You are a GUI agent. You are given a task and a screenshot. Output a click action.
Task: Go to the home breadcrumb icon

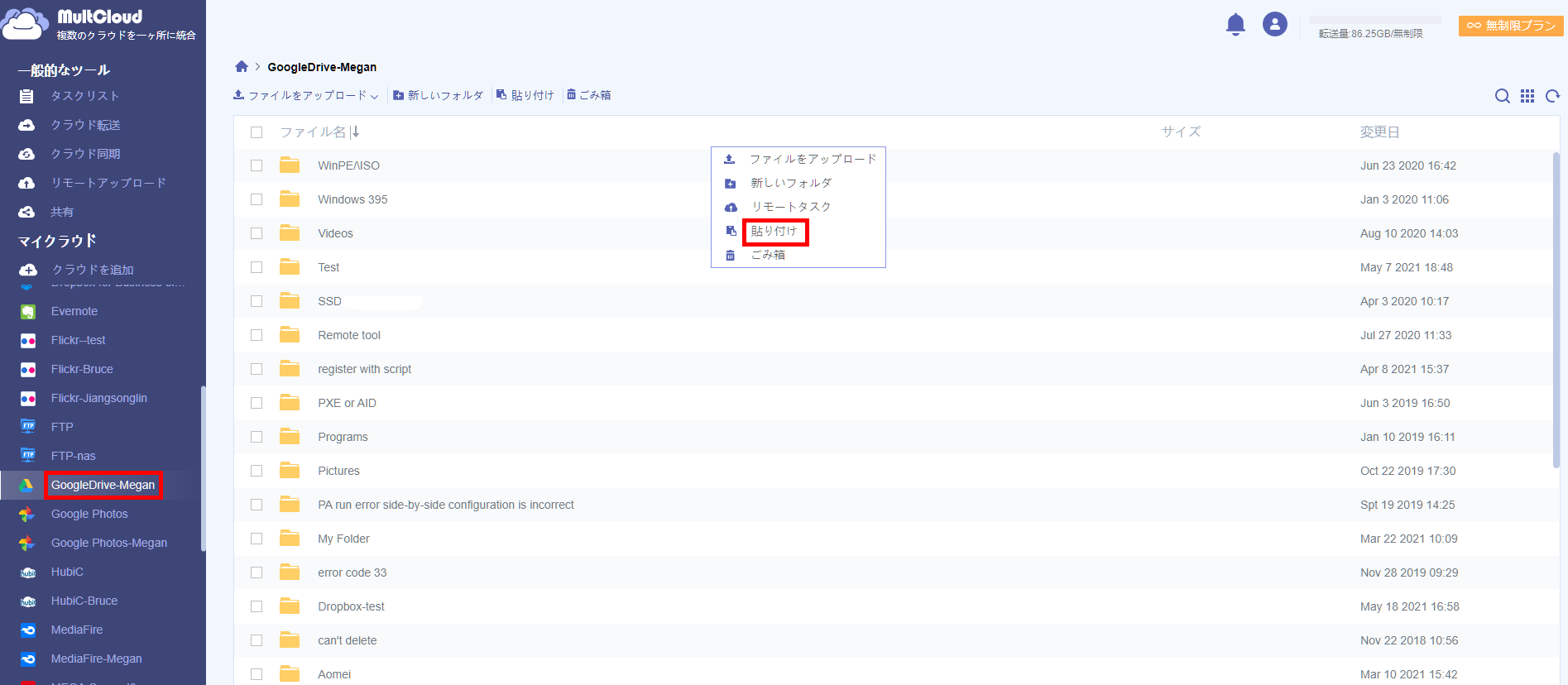(x=242, y=66)
